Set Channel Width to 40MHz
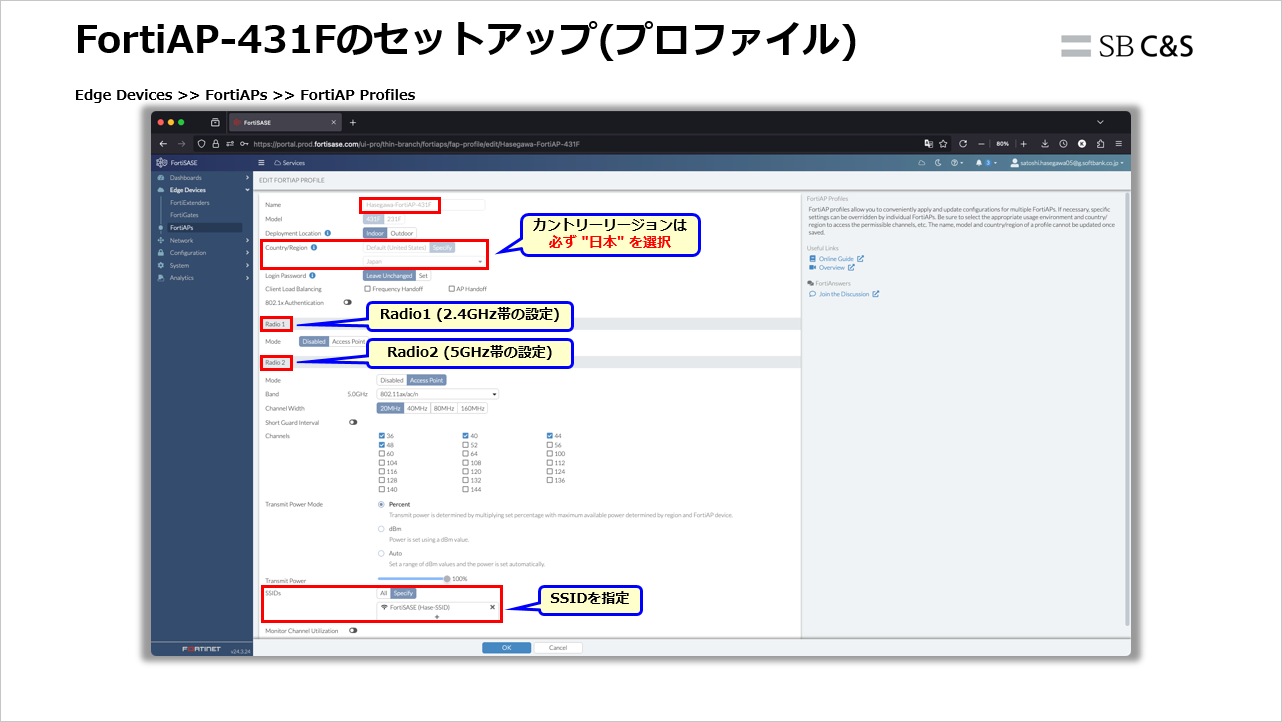 (x=416, y=408)
